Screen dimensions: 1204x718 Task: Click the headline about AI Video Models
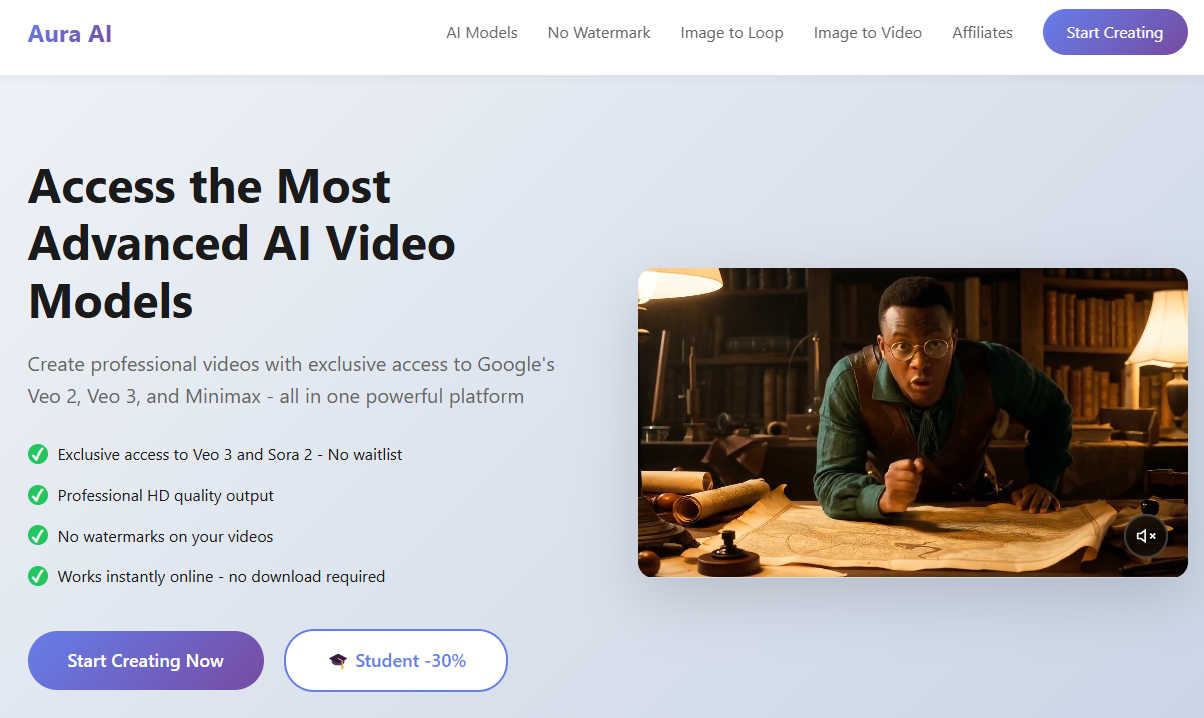point(242,243)
